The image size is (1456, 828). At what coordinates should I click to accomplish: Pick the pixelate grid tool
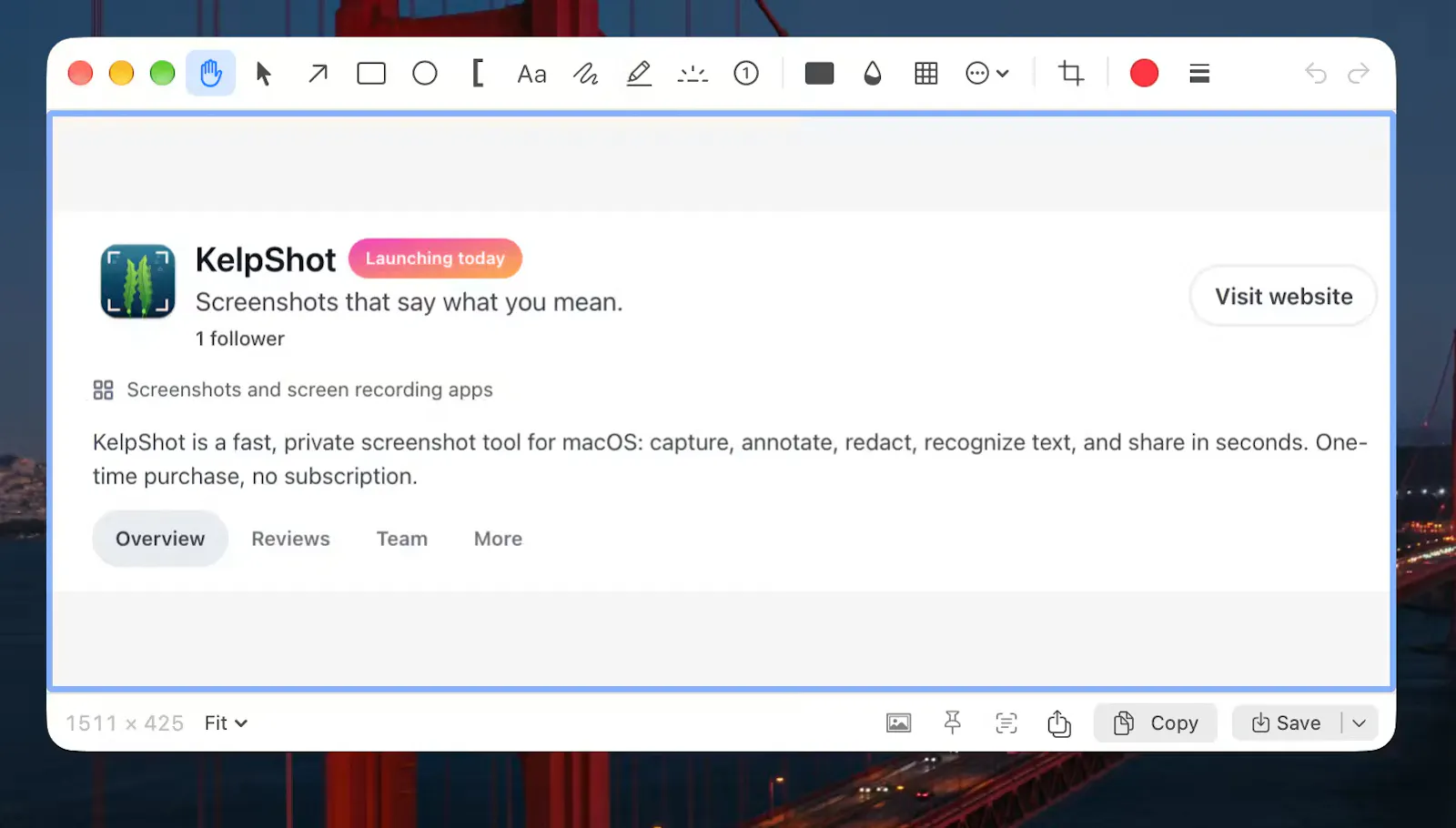pos(926,73)
